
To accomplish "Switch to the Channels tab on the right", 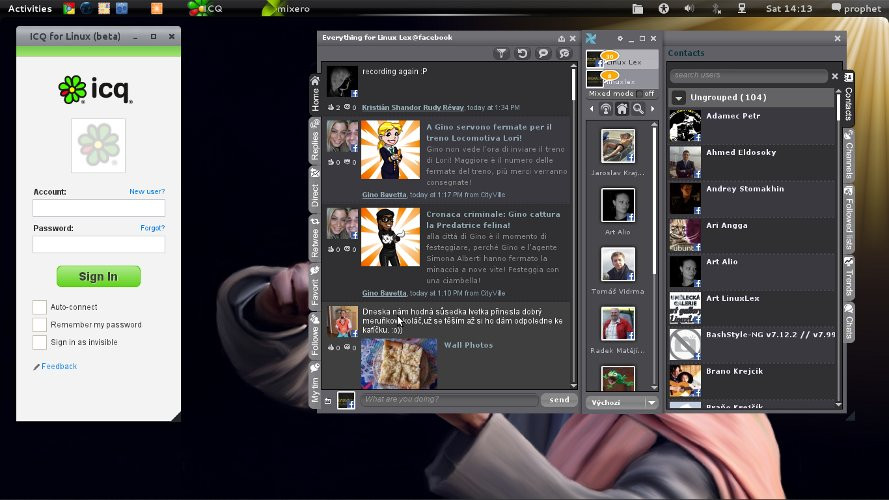I will [849, 154].
